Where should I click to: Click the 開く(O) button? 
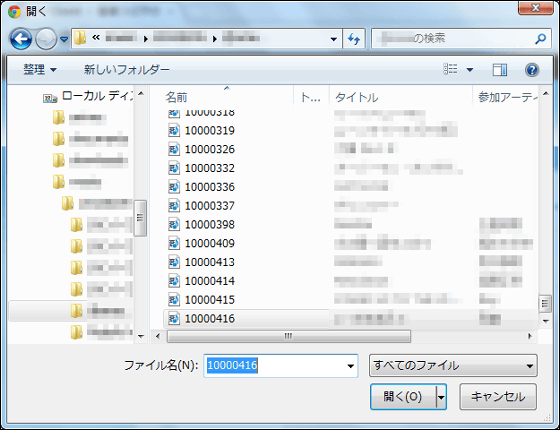click(403, 396)
